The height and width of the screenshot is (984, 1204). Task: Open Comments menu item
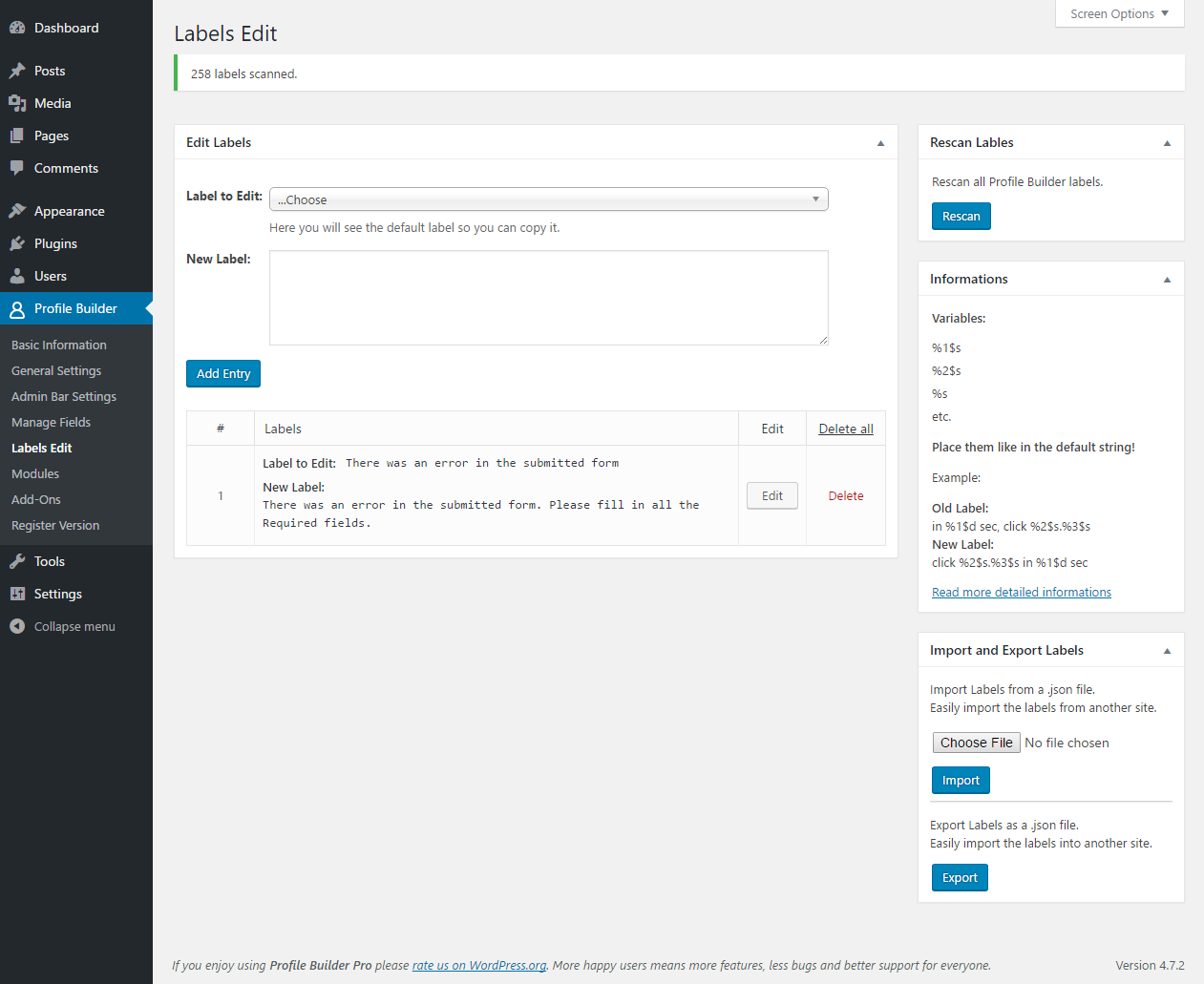(76, 168)
